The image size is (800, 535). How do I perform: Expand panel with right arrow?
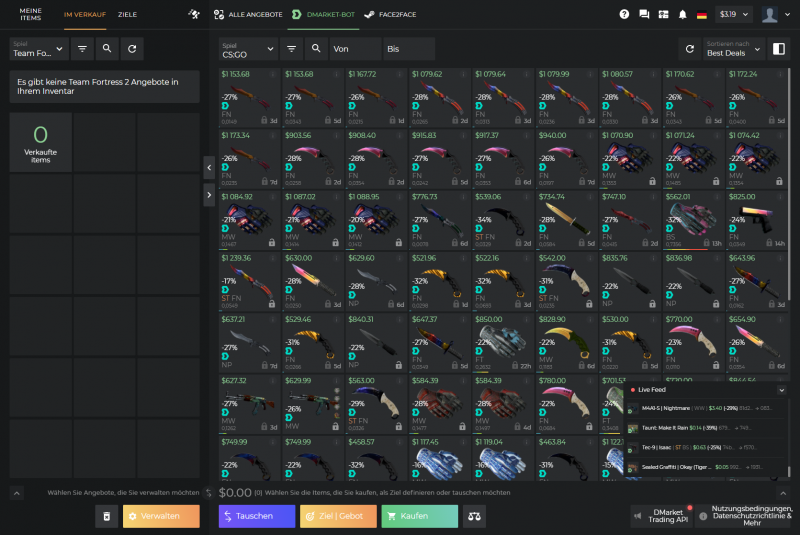(209, 195)
